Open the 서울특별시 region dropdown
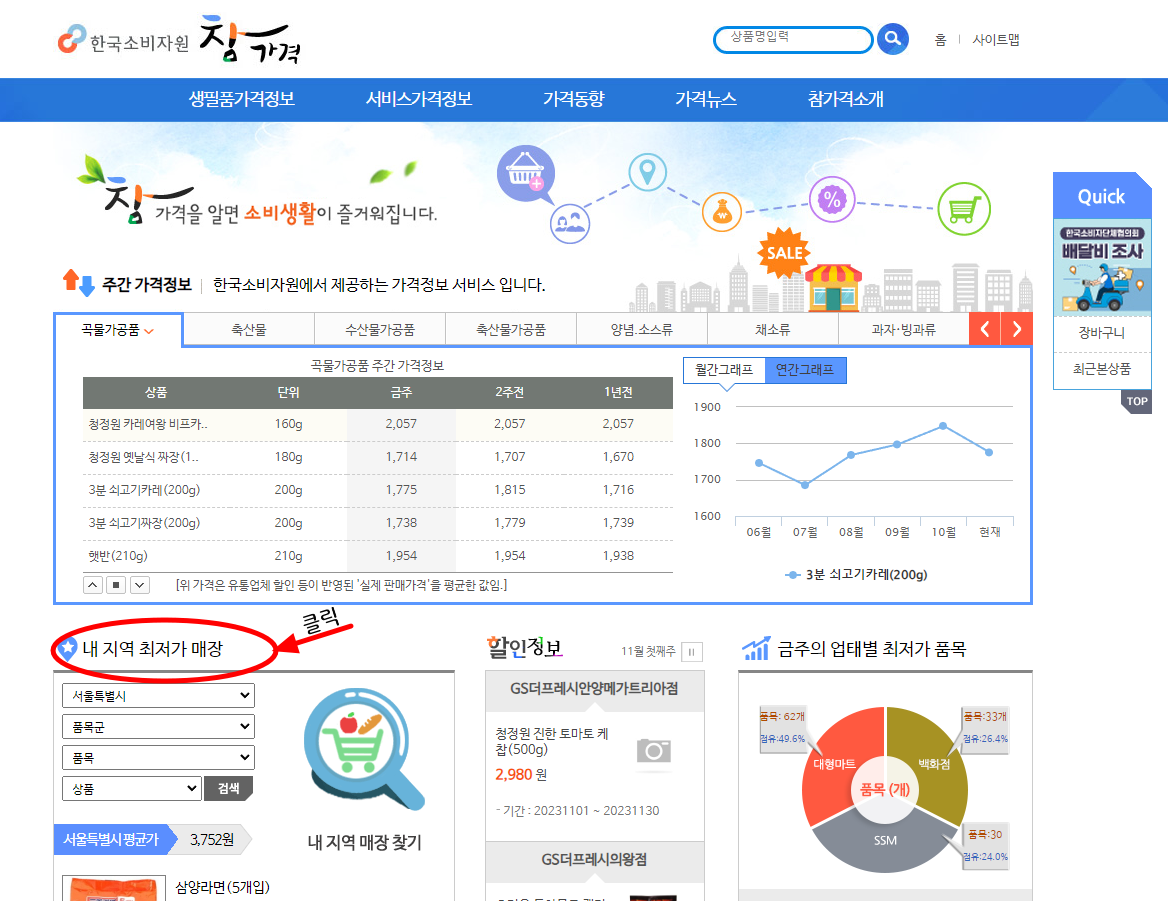The image size is (1168, 901). pyautogui.click(x=158, y=695)
